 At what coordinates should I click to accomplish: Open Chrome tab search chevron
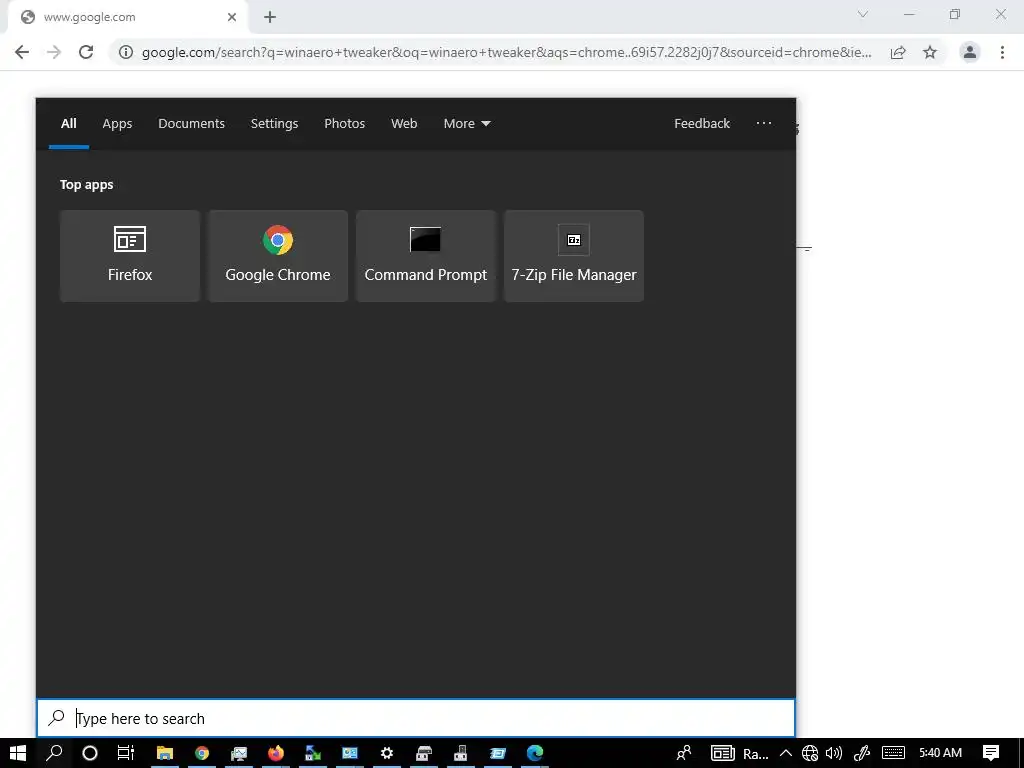(x=863, y=14)
